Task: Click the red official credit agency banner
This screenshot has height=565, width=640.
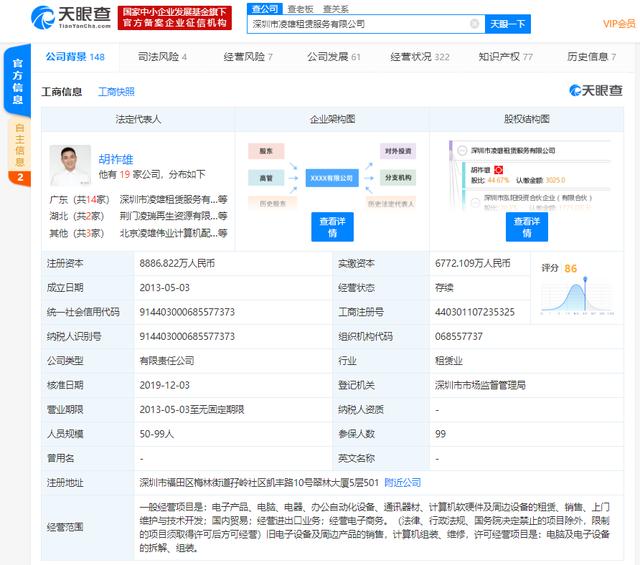Action: [175, 18]
